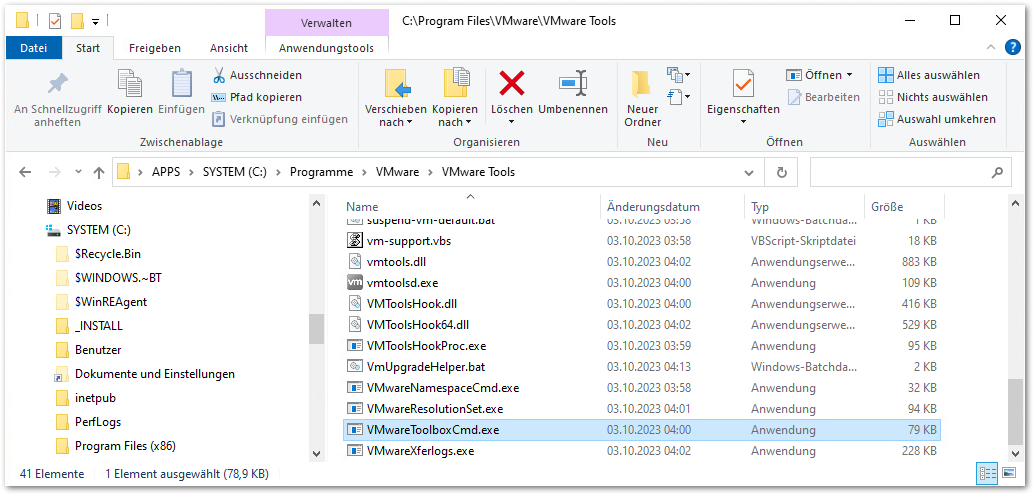The height and width of the screenshot is (495, 1034).
Task: Refresh the folder view
Action: point(782,173)
